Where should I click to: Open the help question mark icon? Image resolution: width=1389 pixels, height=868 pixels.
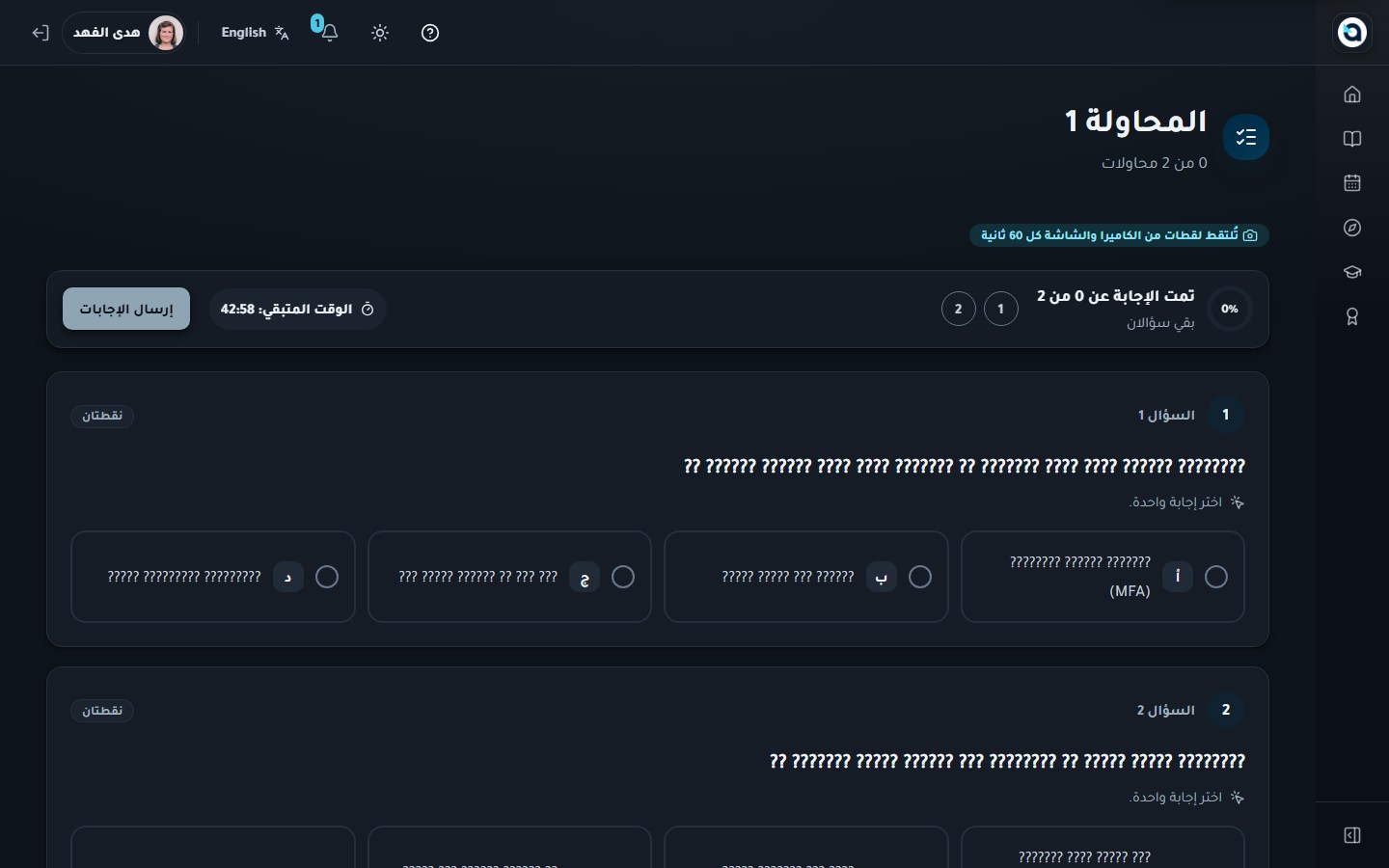(430, 33)
